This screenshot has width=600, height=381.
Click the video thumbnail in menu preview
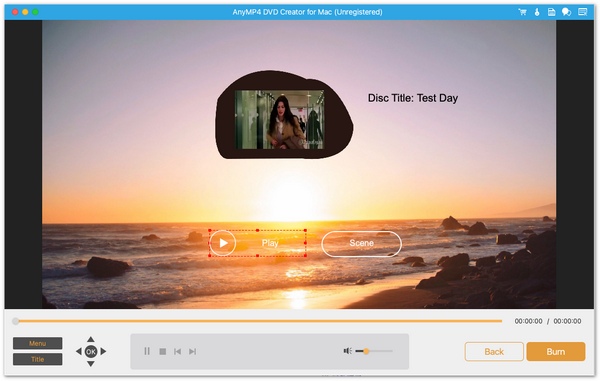(x=279, y=119)
